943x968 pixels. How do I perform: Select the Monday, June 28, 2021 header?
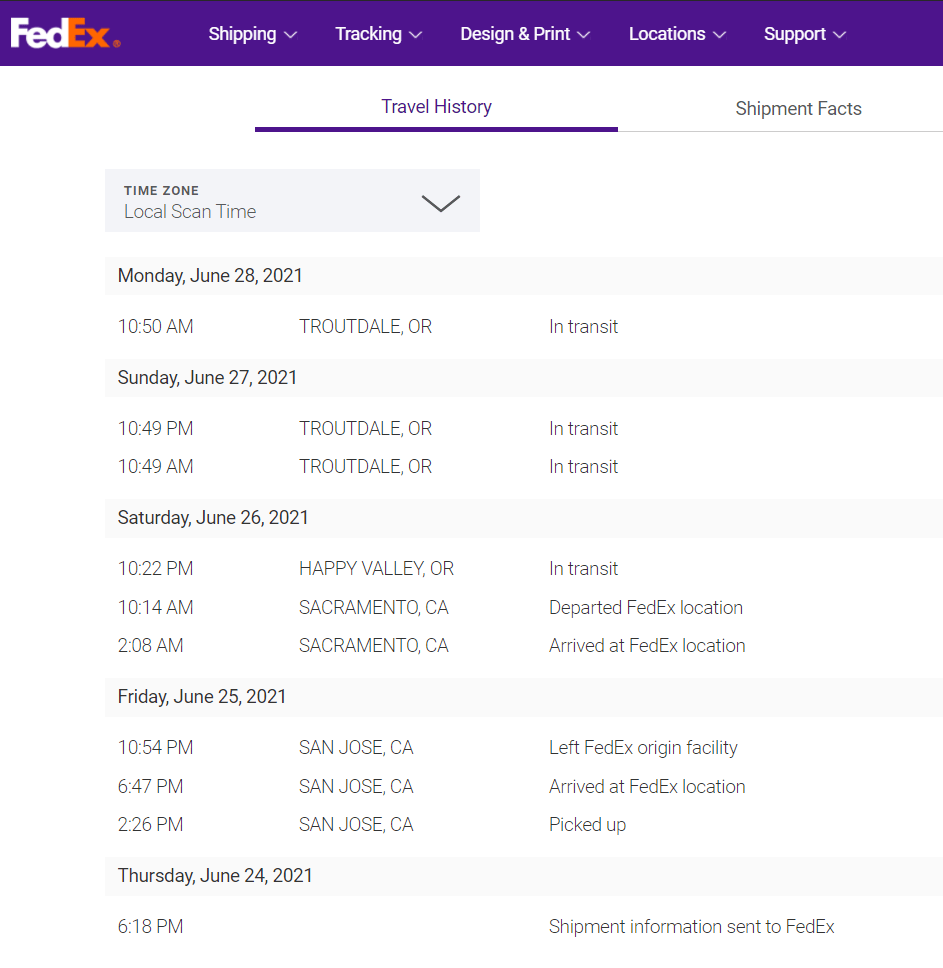[x=210, y=276]
